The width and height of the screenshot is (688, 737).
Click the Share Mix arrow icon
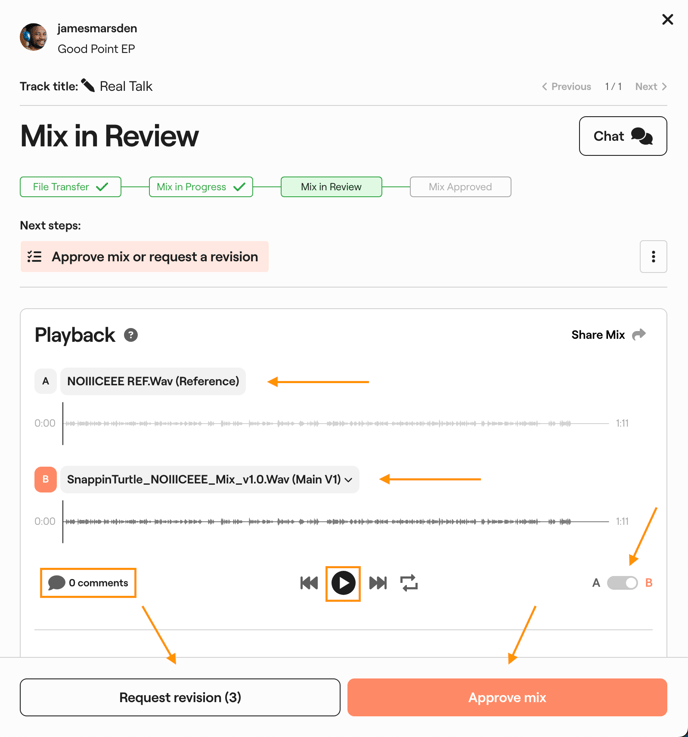(x=639, y=334)
